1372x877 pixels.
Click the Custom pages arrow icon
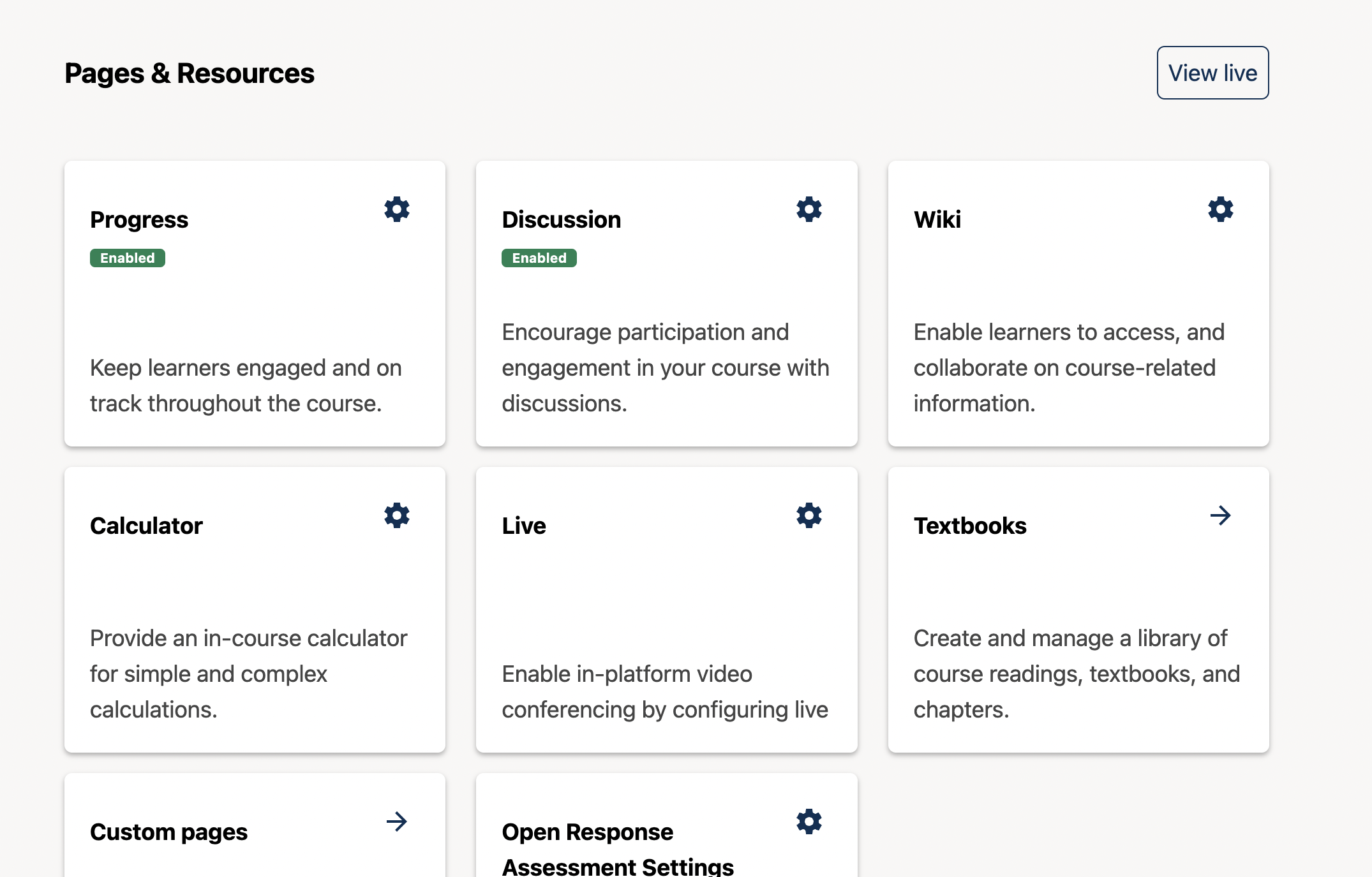(397, 822)
